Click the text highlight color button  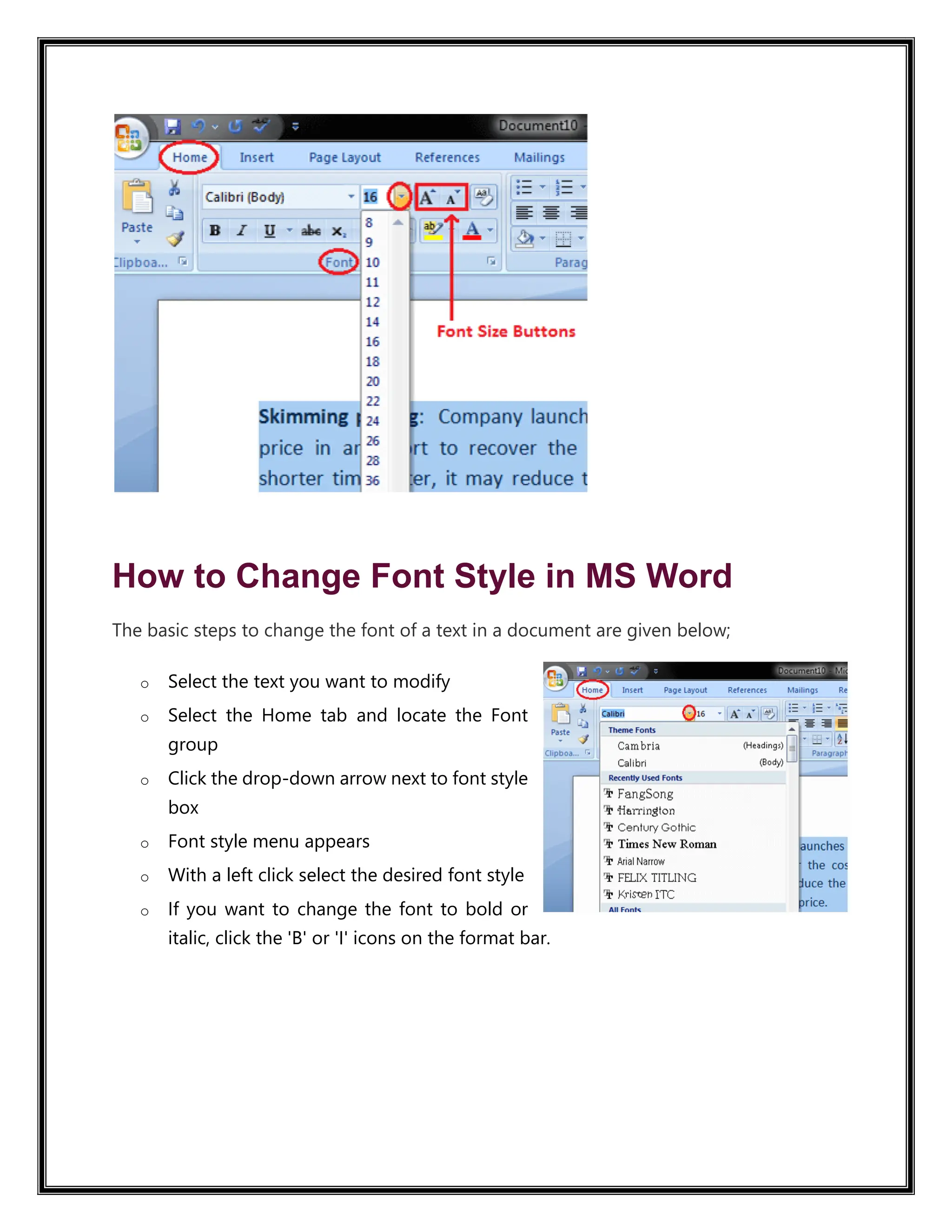[433, 230]
